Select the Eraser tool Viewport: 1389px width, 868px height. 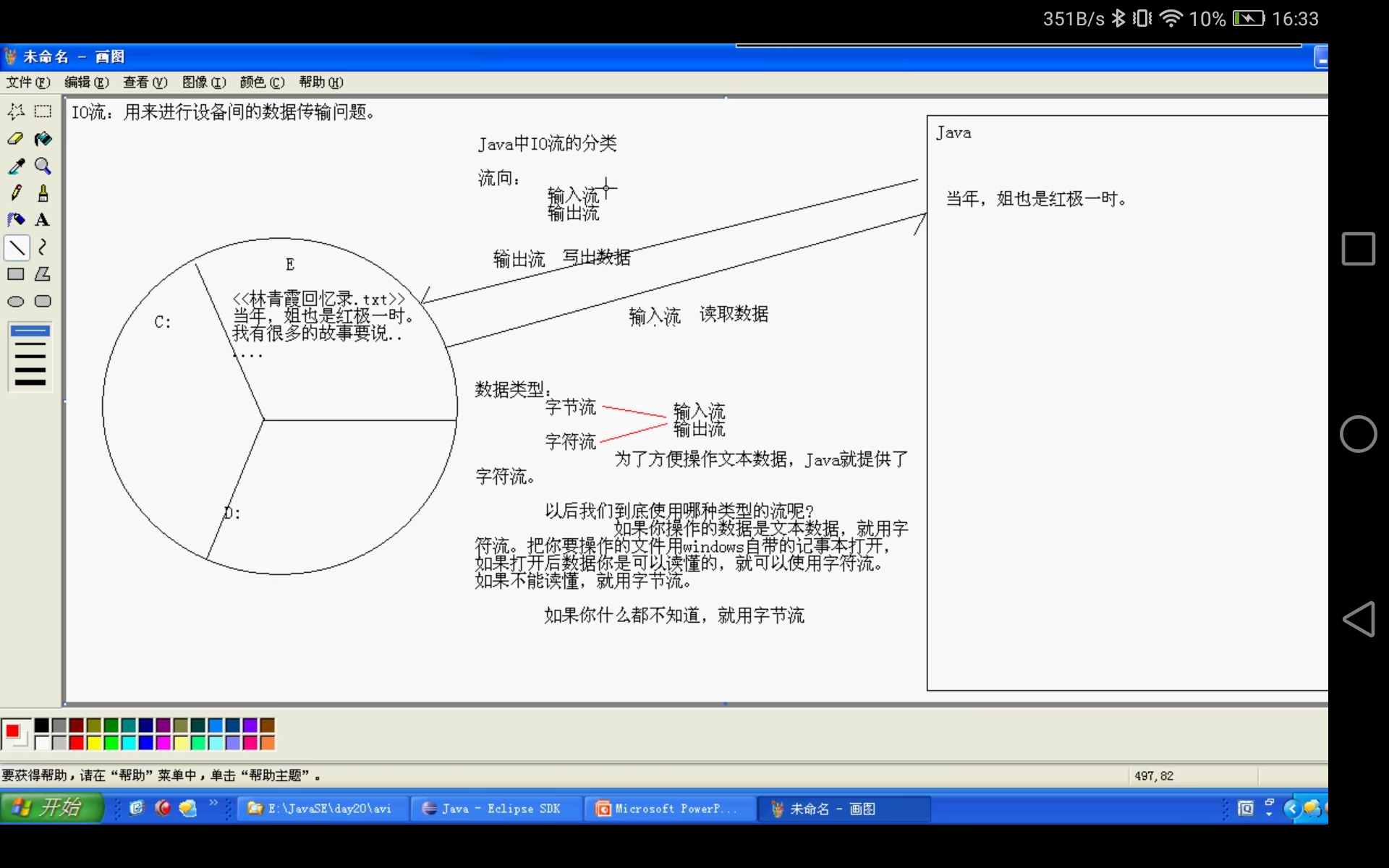coord(16,139)
